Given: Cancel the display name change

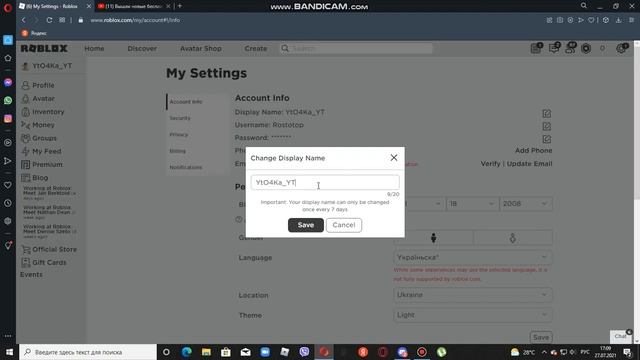Looking at the screenshot, I should (x=344, y=225).
